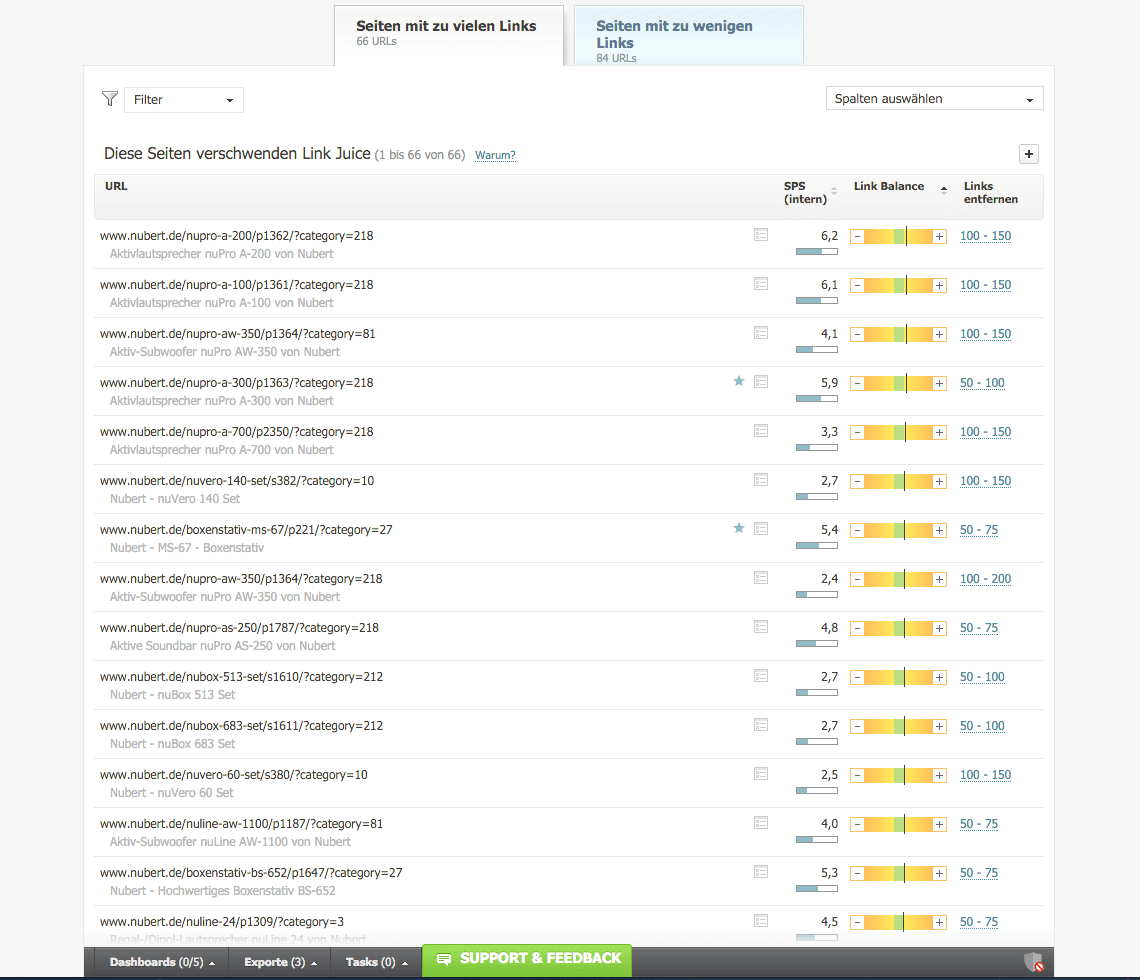
Task: Click Link Balance bar for nupro-a-100
Action: tap(899, 285)
